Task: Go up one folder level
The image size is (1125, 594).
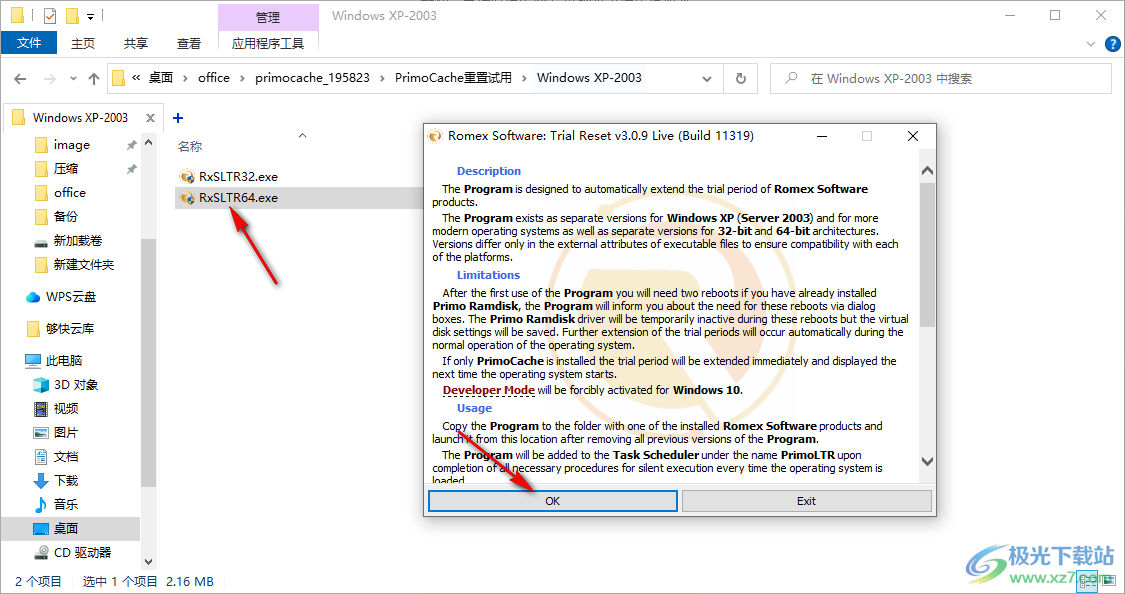Action: click(94, 79)
